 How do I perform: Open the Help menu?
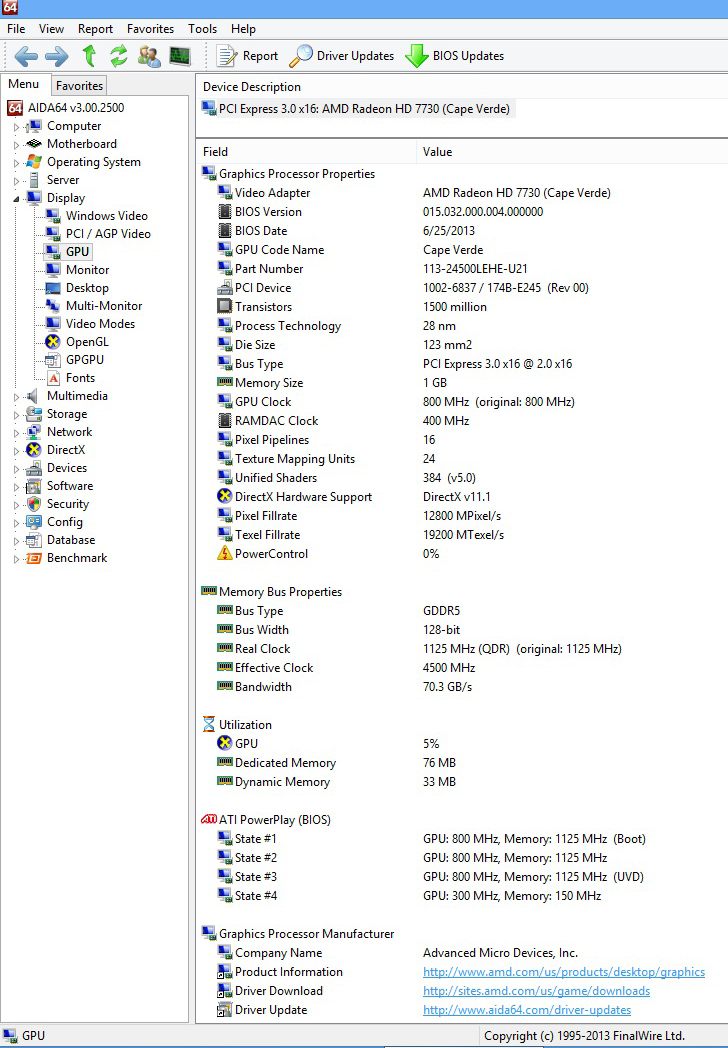pyautogui.click(x=243, y=29)
